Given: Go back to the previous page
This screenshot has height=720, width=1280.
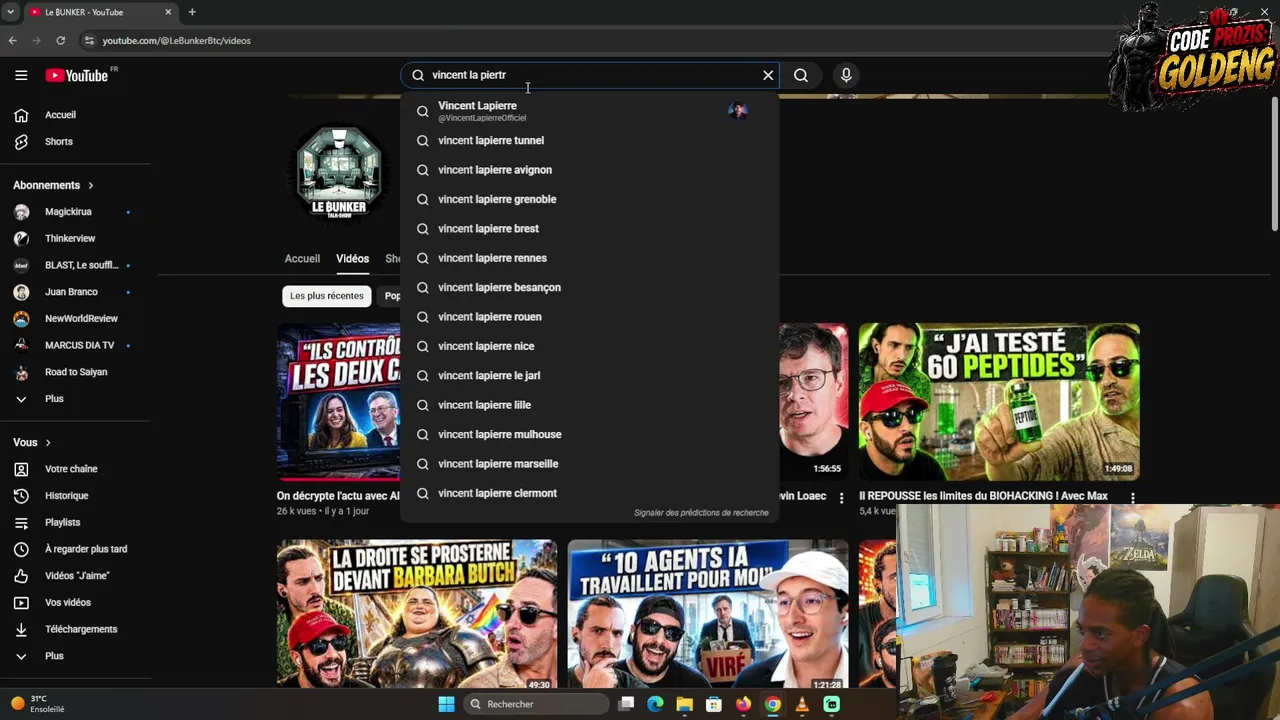Looking at the screenshot, I should tap(12, 41).
